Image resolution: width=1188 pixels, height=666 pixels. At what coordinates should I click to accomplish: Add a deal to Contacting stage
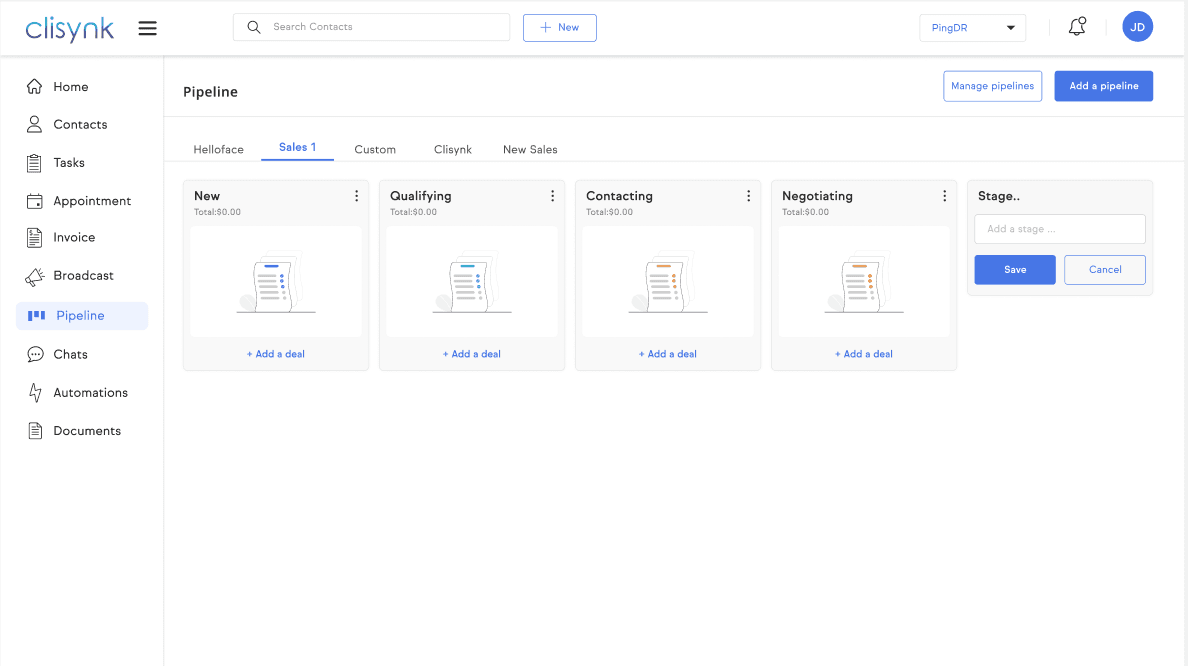tap(667, 354)
